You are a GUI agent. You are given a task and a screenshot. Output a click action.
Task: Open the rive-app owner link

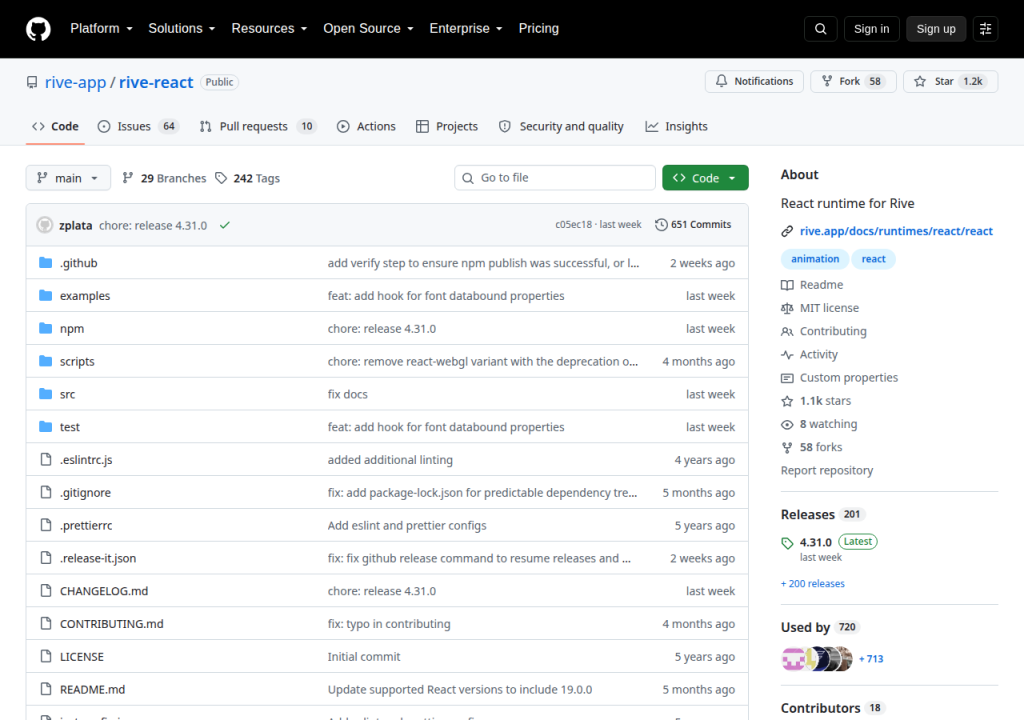pos(75,82)
